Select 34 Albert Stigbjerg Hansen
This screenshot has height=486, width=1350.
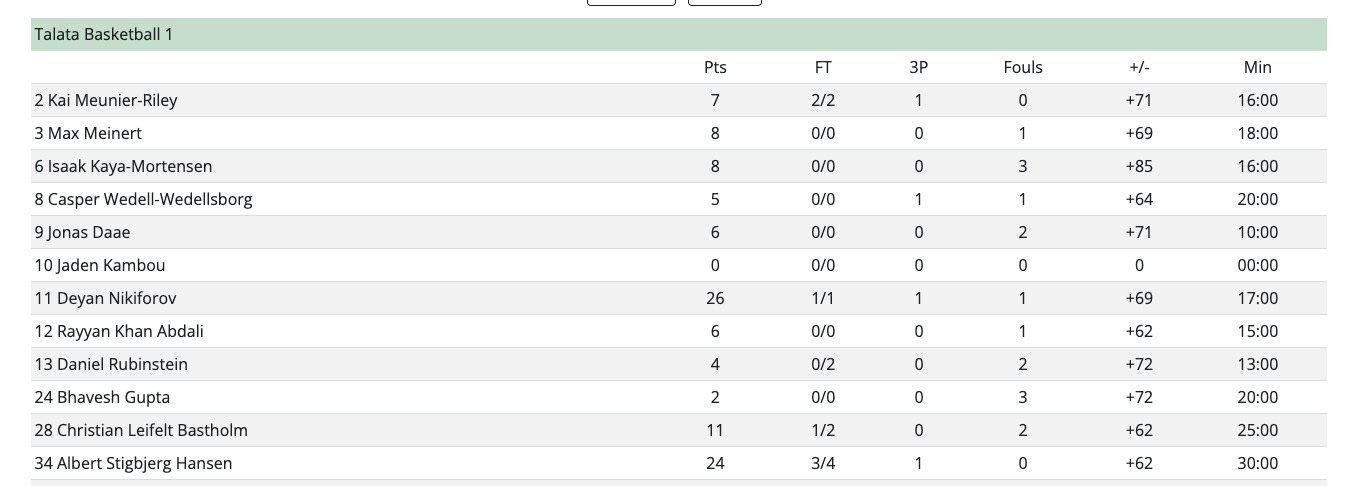[133, 463]
